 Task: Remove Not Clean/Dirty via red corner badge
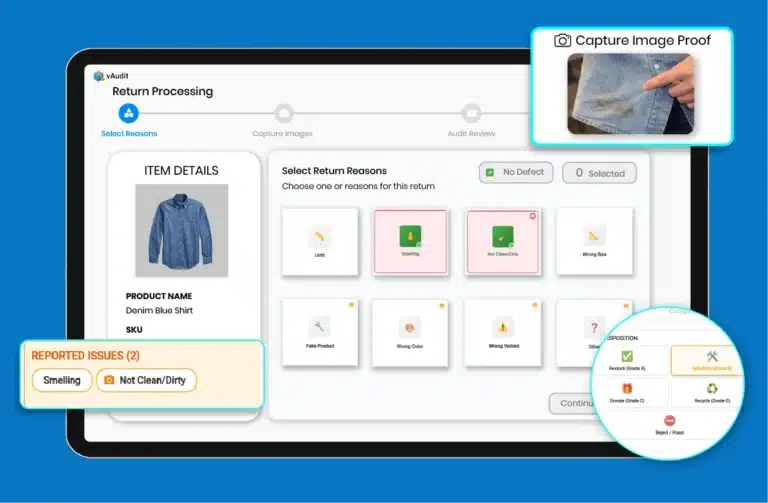pyautogui.click(x=533, y=215)
